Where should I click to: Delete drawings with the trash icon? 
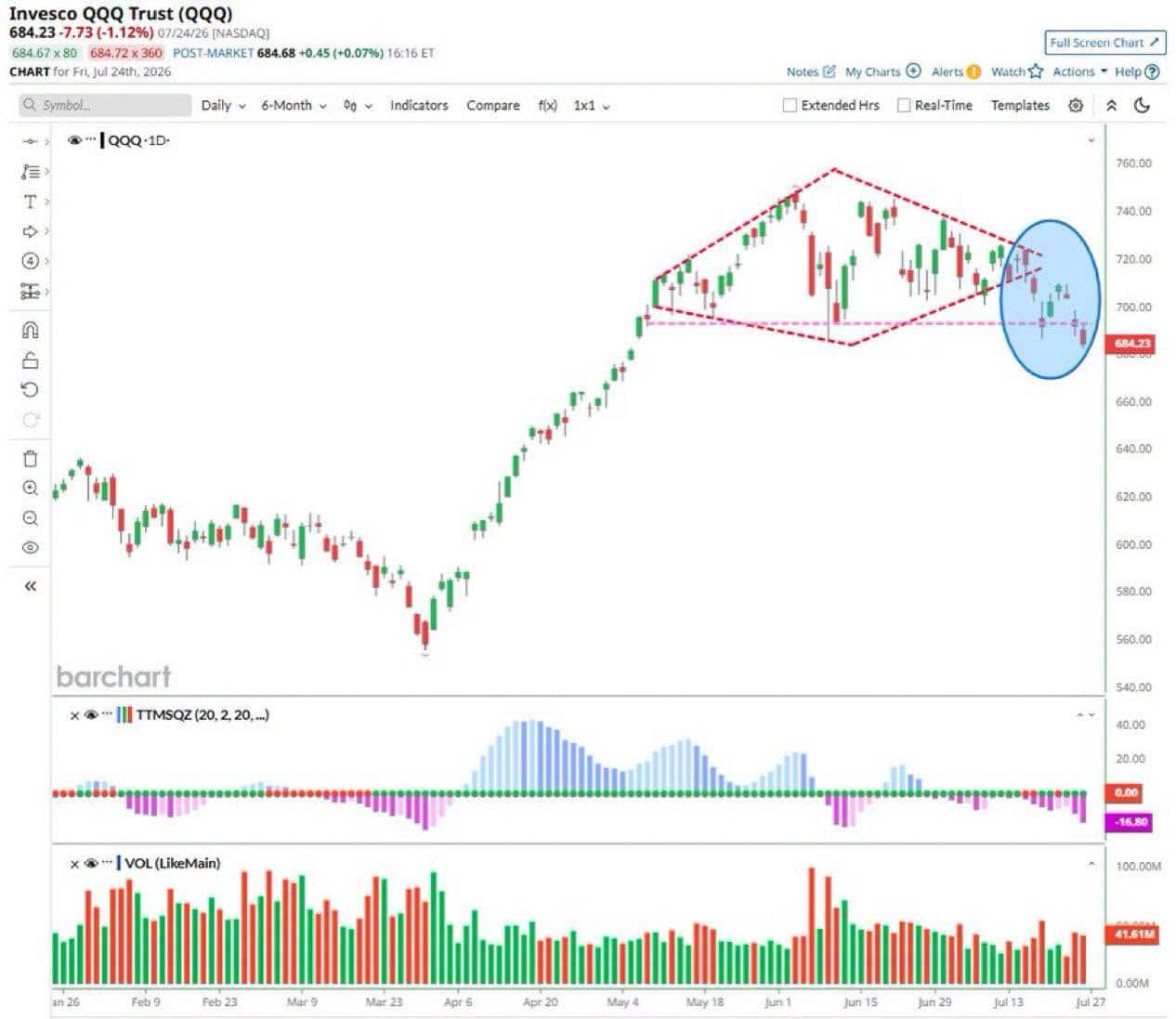30,458
